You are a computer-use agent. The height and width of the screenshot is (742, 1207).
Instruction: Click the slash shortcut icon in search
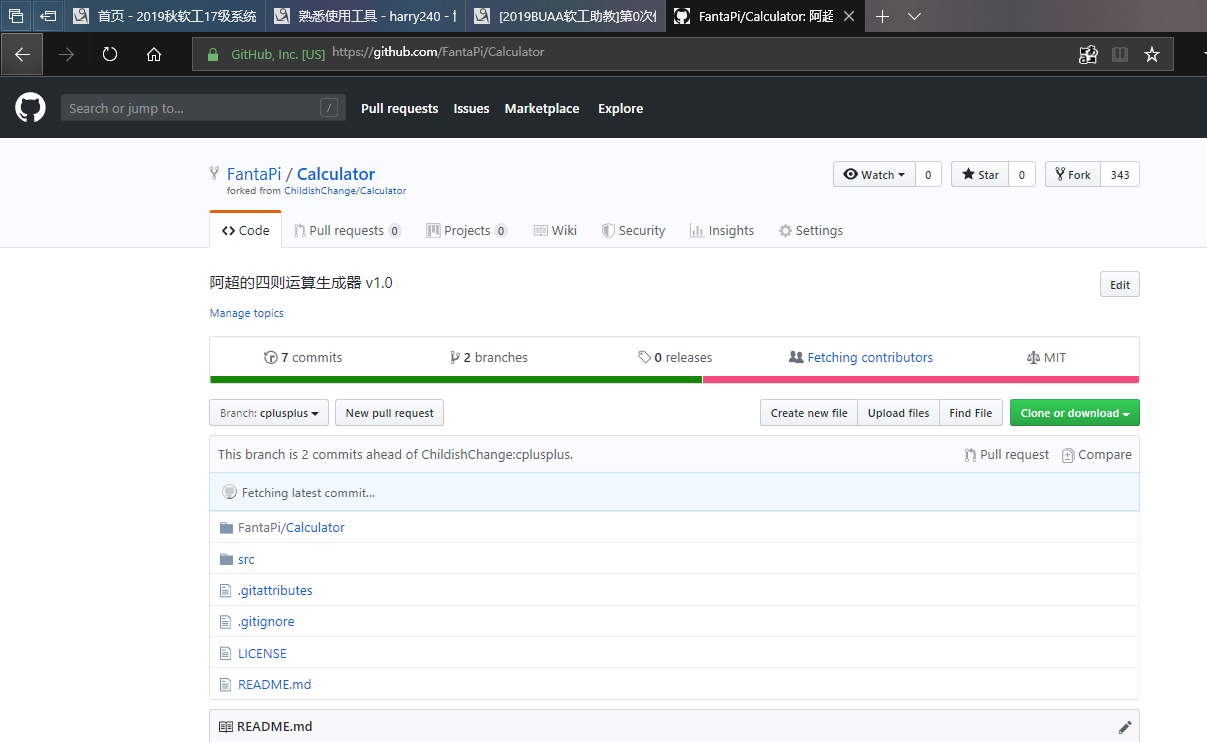(329, 108)
